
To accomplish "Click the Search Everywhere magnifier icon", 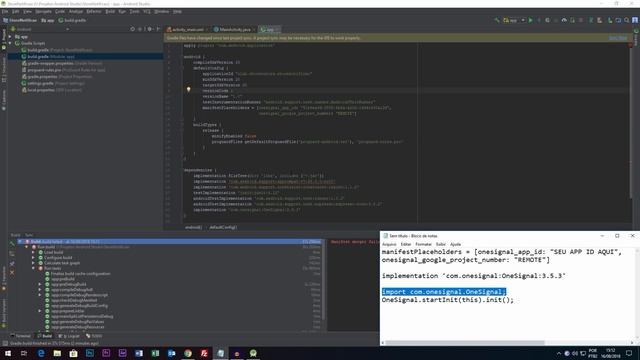I will click(627, 20).
